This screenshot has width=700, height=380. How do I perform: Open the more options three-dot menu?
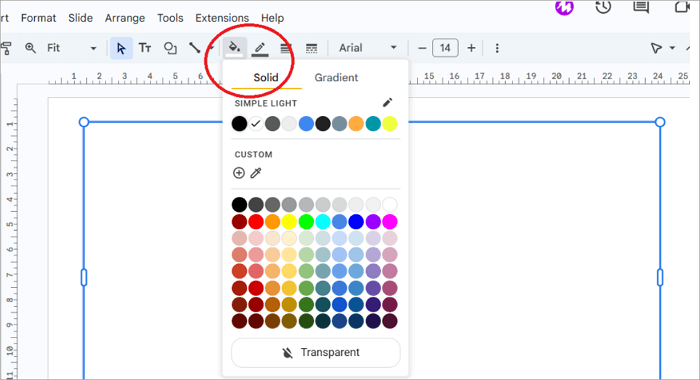[497, 48]
